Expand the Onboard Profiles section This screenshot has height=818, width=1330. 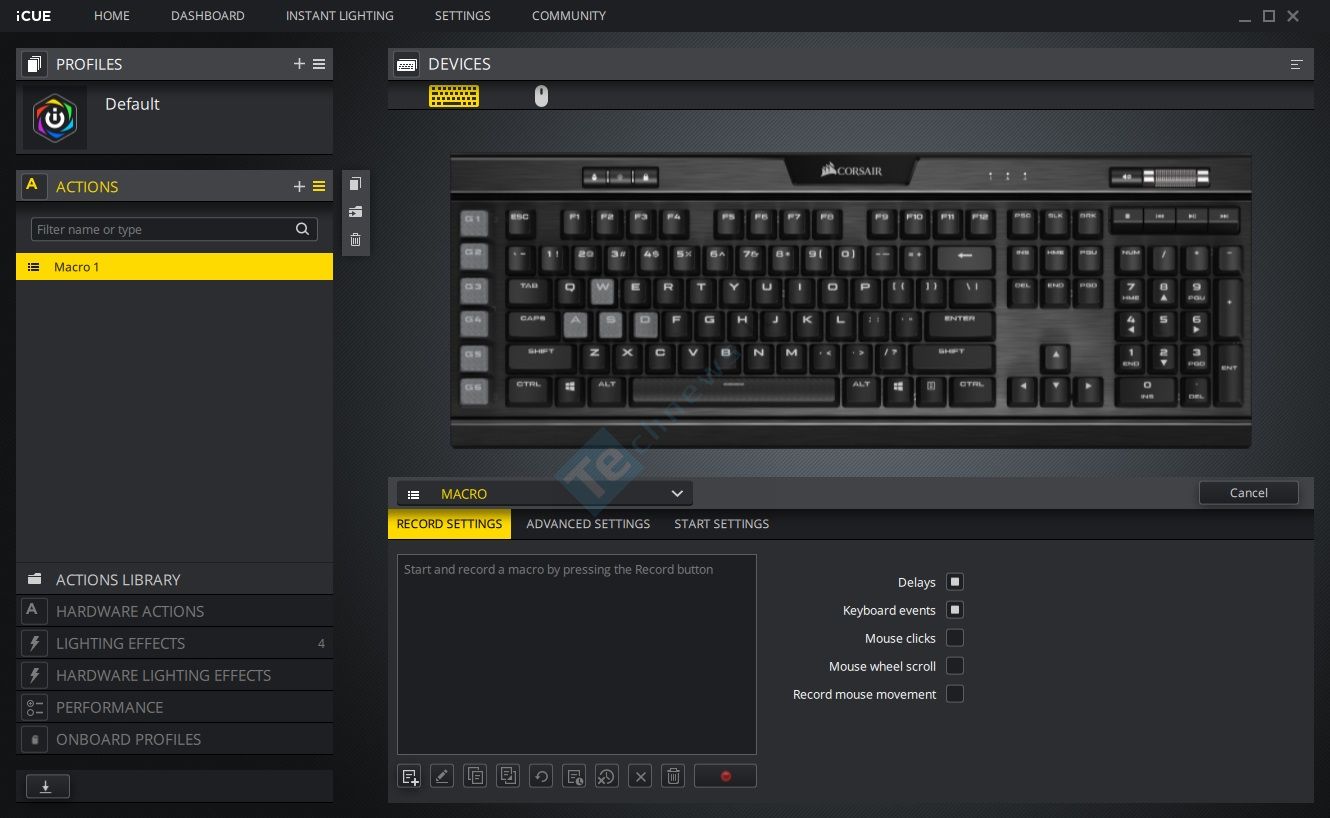click(x=175, y=739)
